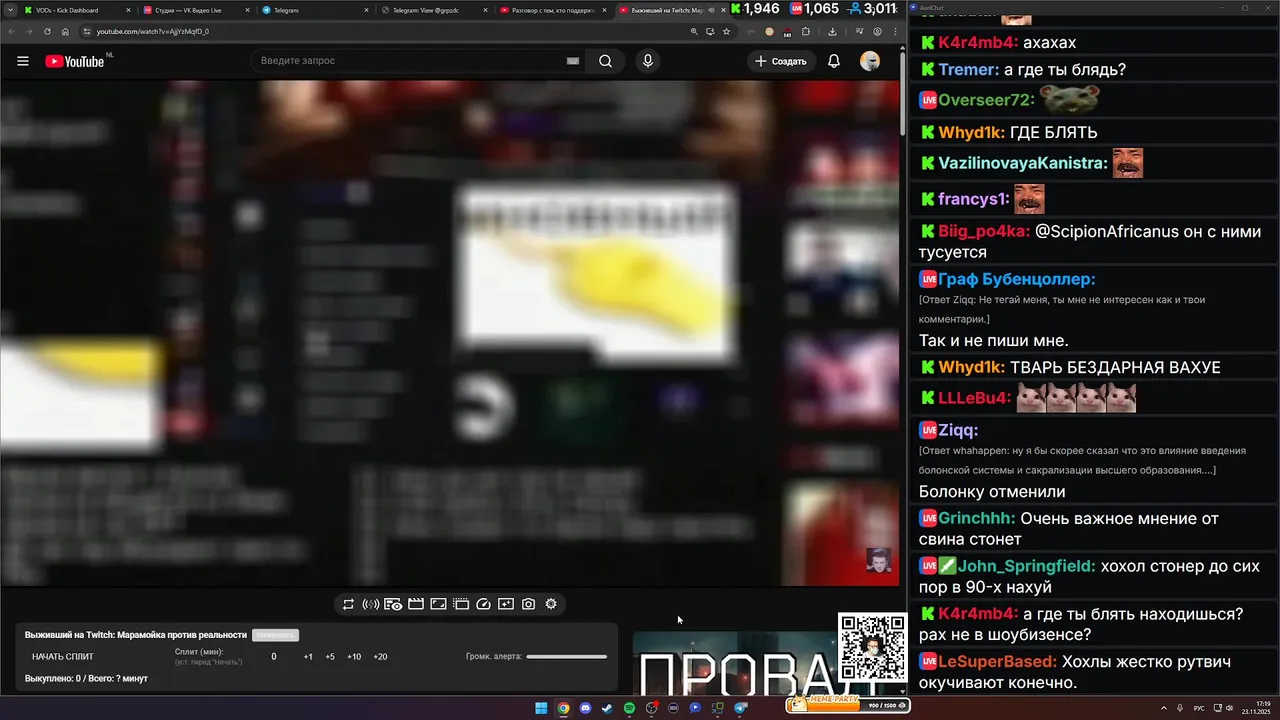The width and height of the screenshot is (1280, 720).
Task: Open Chrome extensions puzzle icon
Action: [805, 31]
